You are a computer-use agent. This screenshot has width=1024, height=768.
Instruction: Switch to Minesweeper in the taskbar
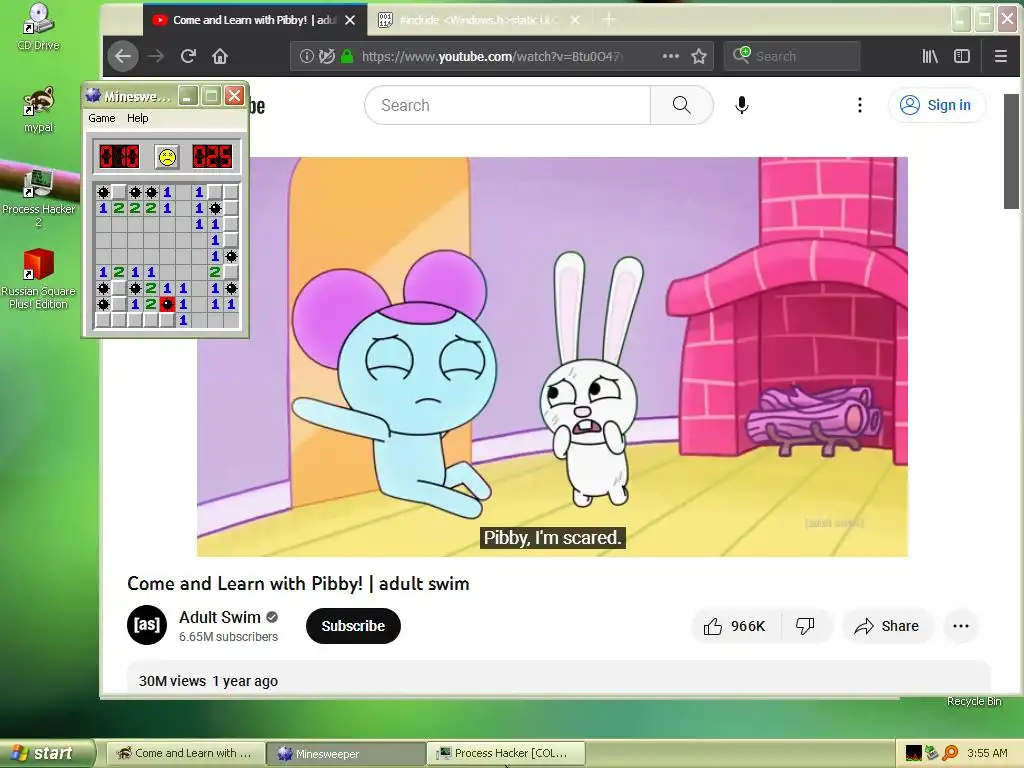346,754
